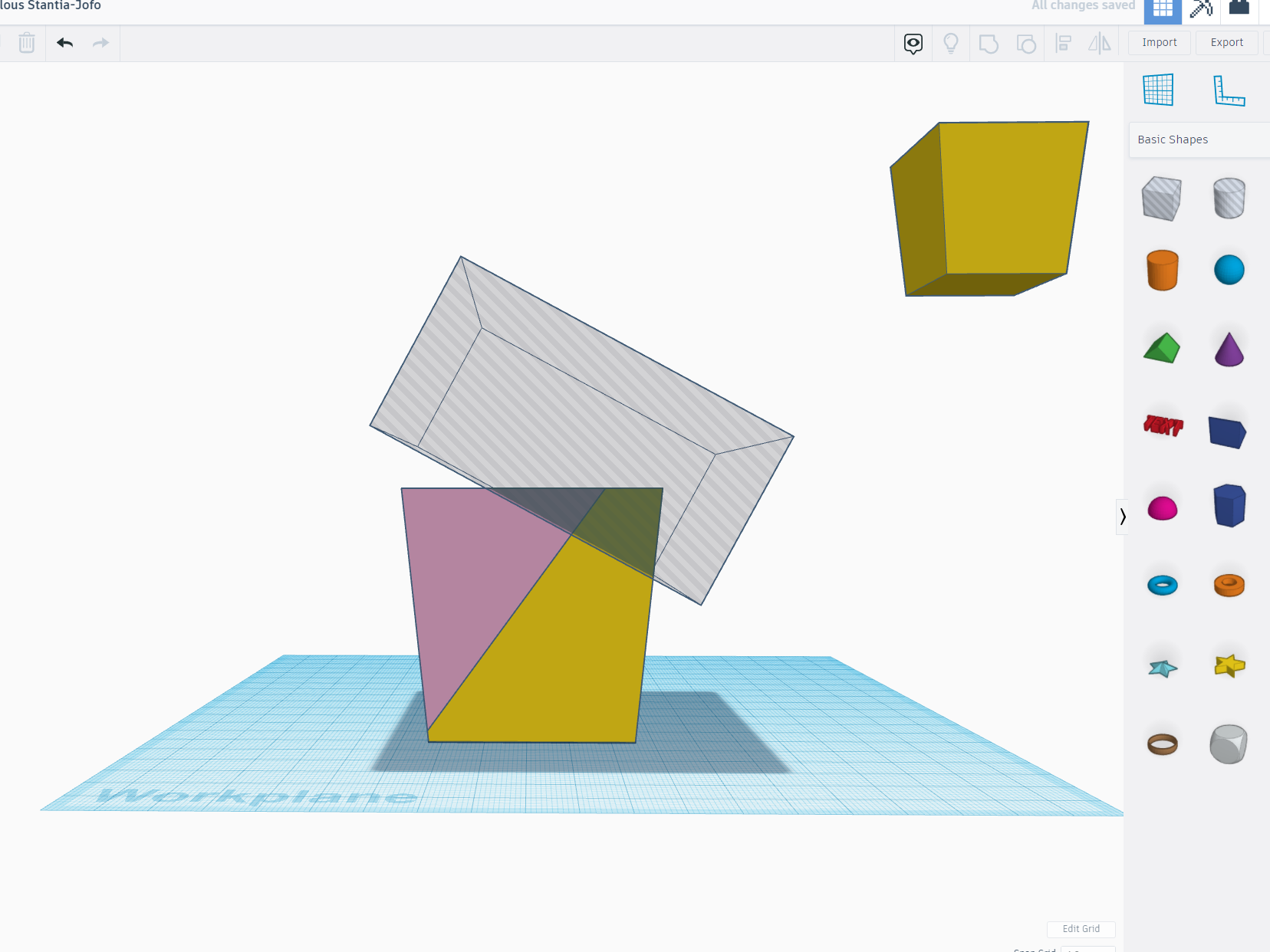
Task: Open the Align tool
Action: [1063, 44]
